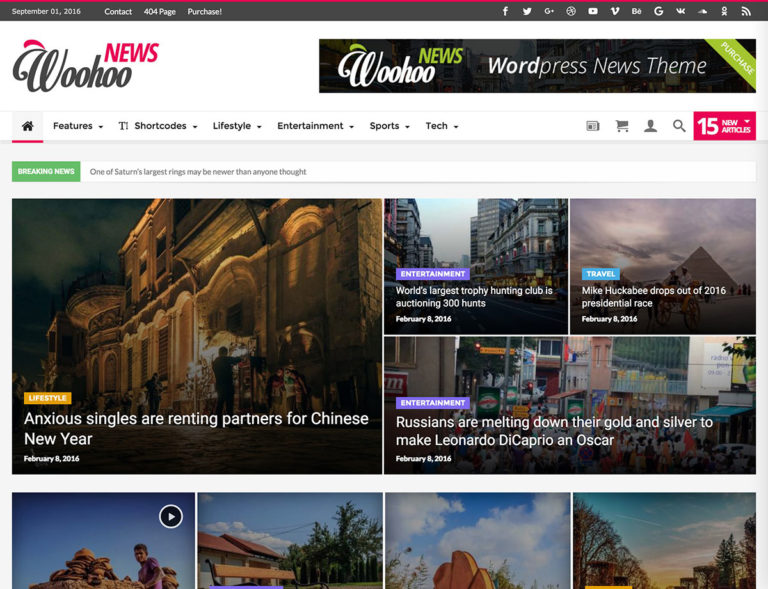Open the Saturn's largest rings headline

pyautogui.click(x=198, y=172)
